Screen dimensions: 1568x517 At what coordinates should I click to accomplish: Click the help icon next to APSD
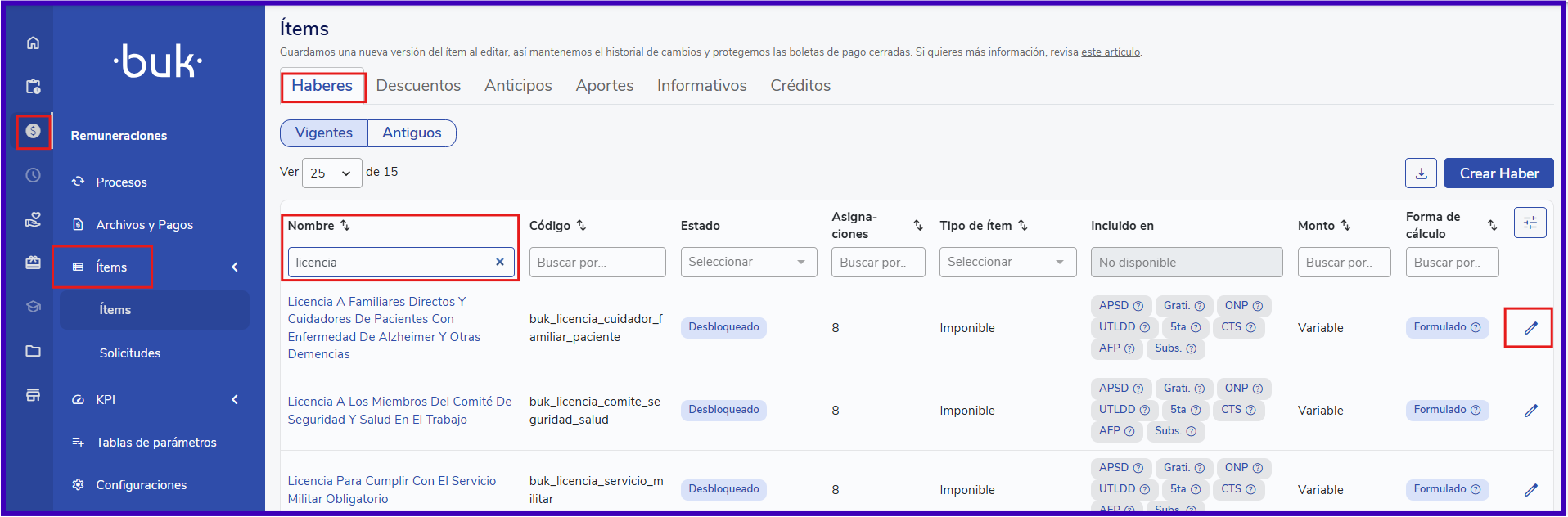pos(1138,306)
